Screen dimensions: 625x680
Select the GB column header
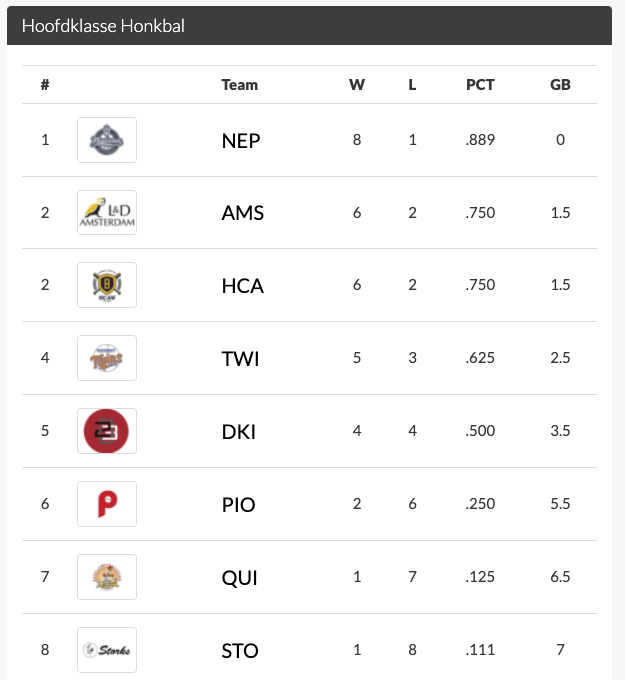pyautogui.click(x=560, y=85)
